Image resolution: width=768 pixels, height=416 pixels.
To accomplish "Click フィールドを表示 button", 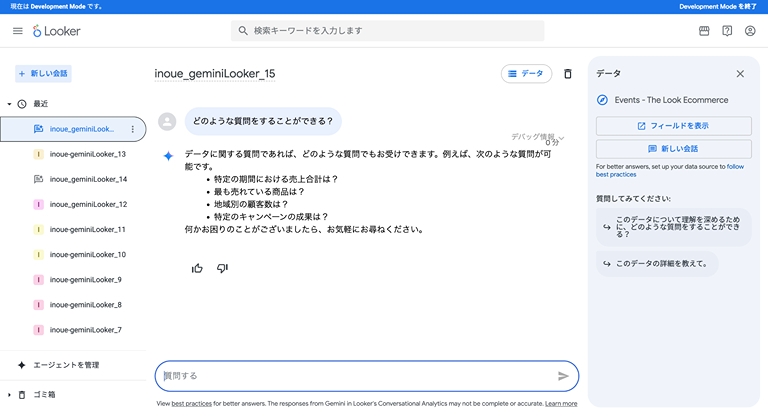I will pyautogui.click(x=673, y=126).
